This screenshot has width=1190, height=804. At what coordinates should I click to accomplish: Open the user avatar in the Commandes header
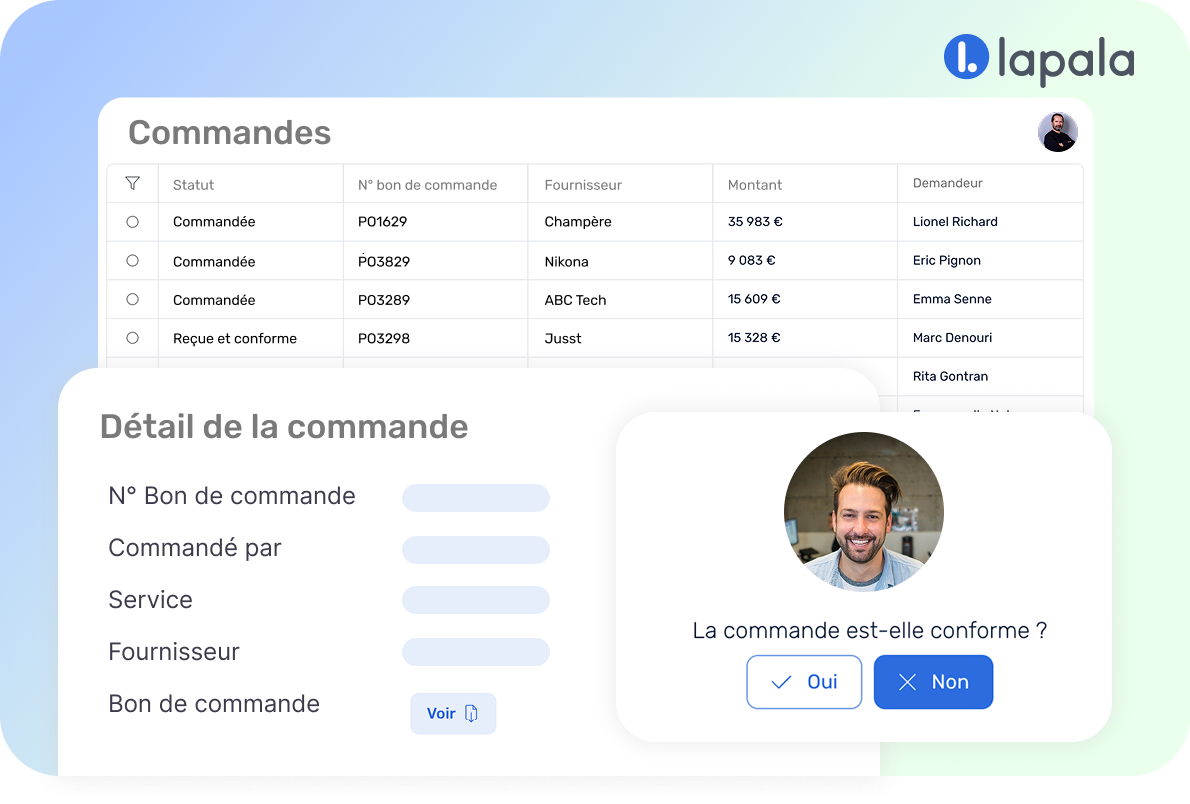(1057, 131)
